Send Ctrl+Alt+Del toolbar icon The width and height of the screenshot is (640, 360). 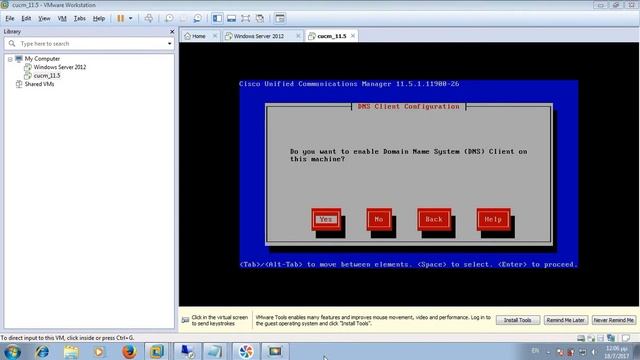coord(149,18)
